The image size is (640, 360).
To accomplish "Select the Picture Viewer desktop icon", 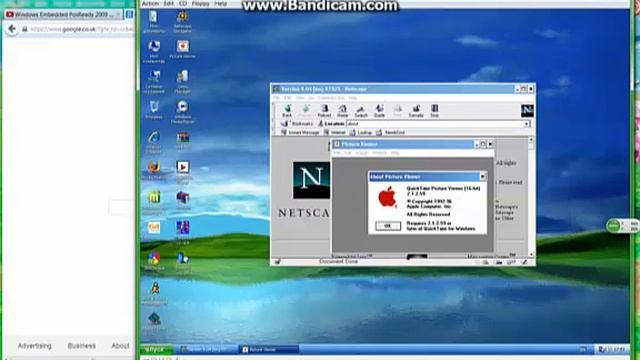I will coord(182,49).
